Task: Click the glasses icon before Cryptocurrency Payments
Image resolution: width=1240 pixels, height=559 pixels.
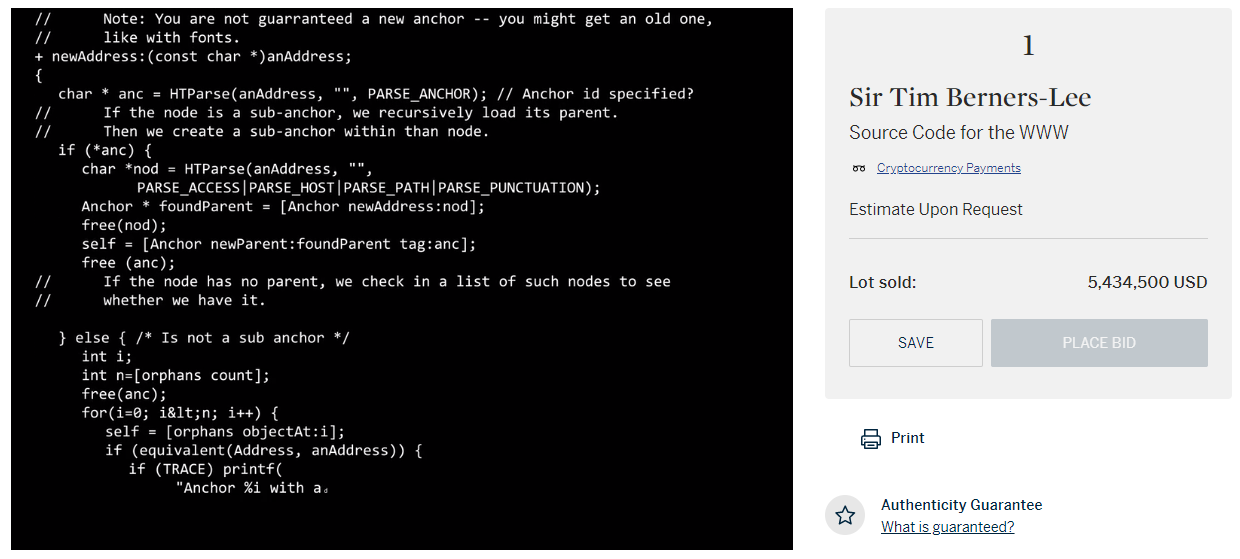Action: click(x=859, y=168)
